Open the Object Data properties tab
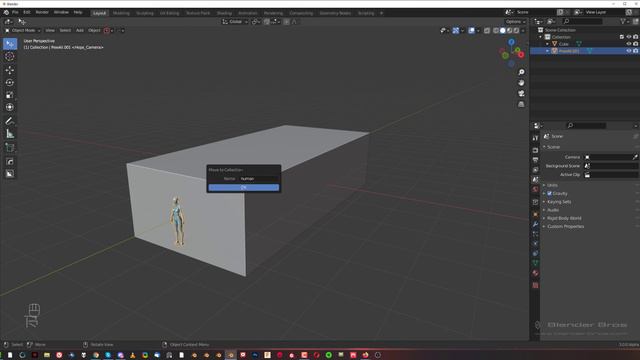Image resolution: width=640 pixels, height=360 pixels. (535, 263)
